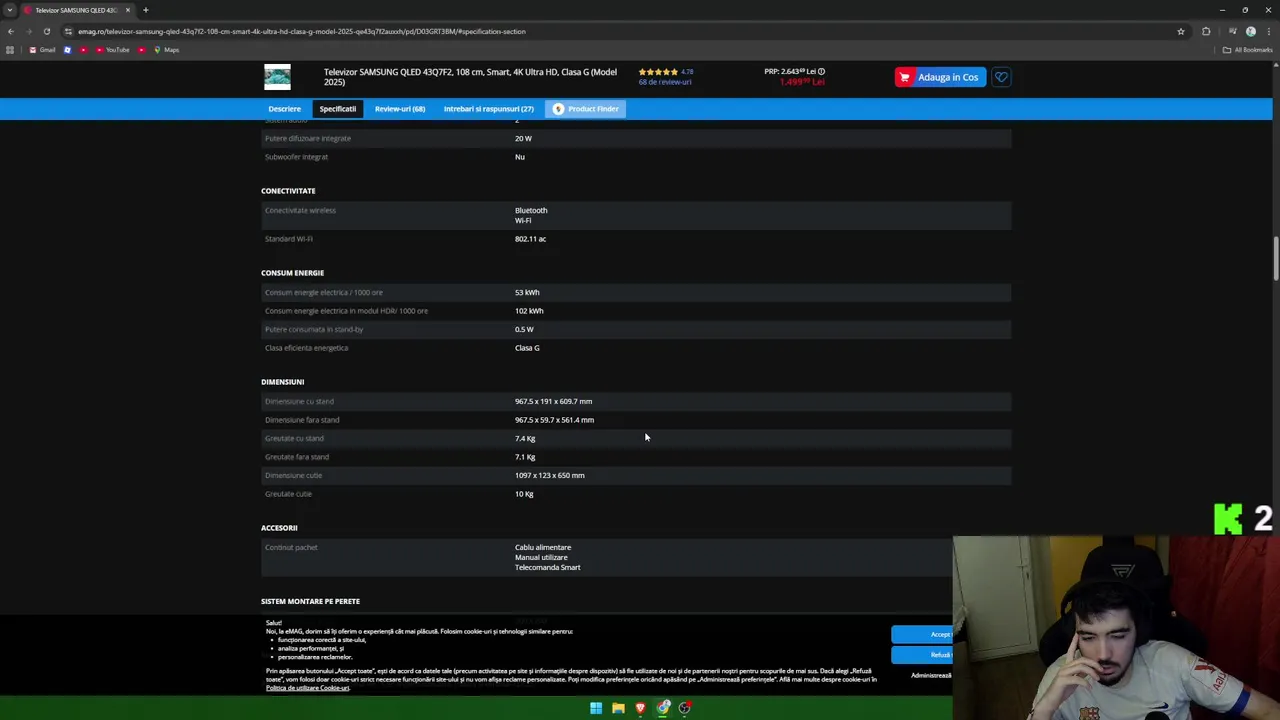Open Brave browser from taskbar
This screenshot has width=1280, height=720.
[x=640, y=708]
